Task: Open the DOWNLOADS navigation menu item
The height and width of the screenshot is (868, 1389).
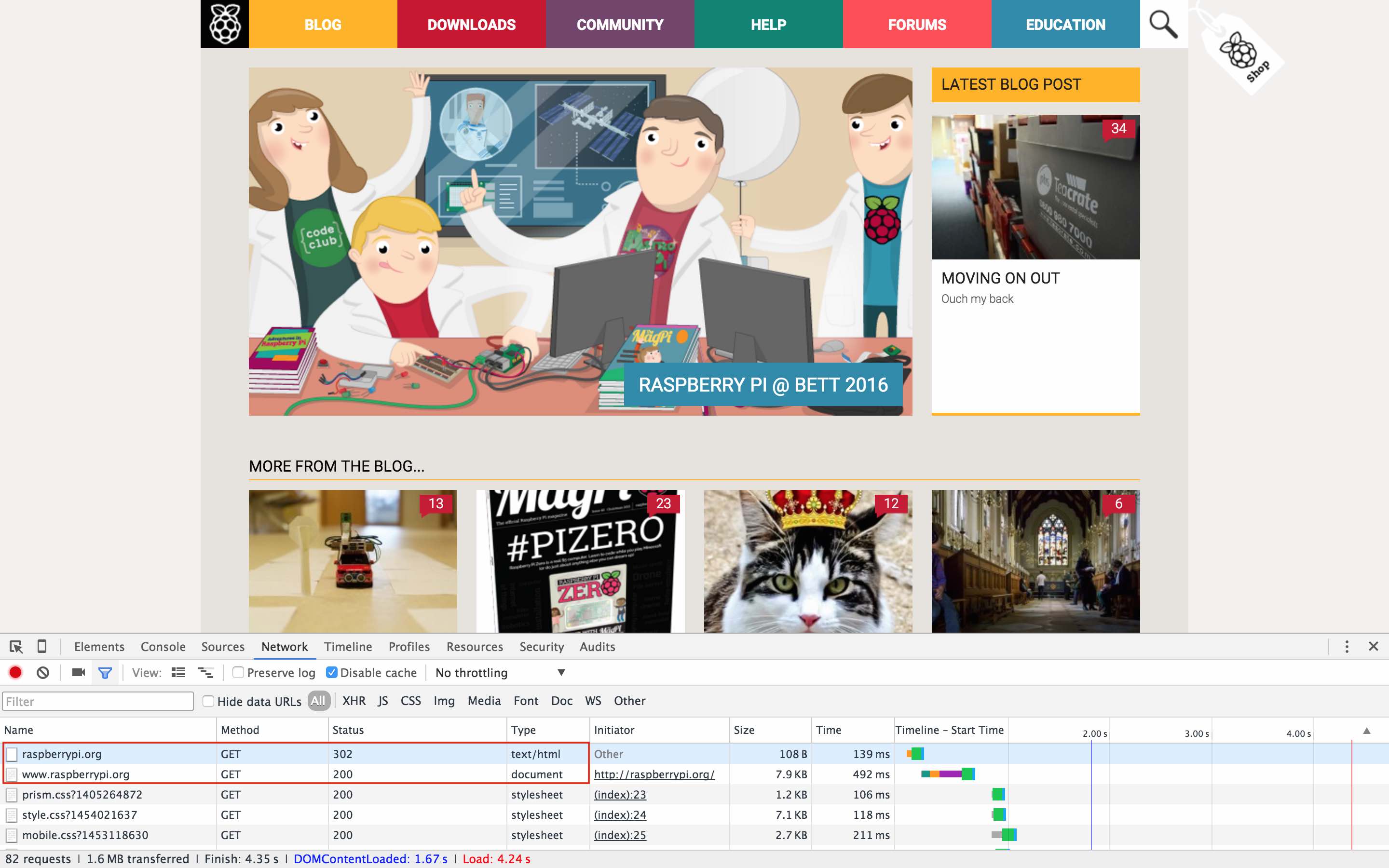Action: click(x=471, y=24)
